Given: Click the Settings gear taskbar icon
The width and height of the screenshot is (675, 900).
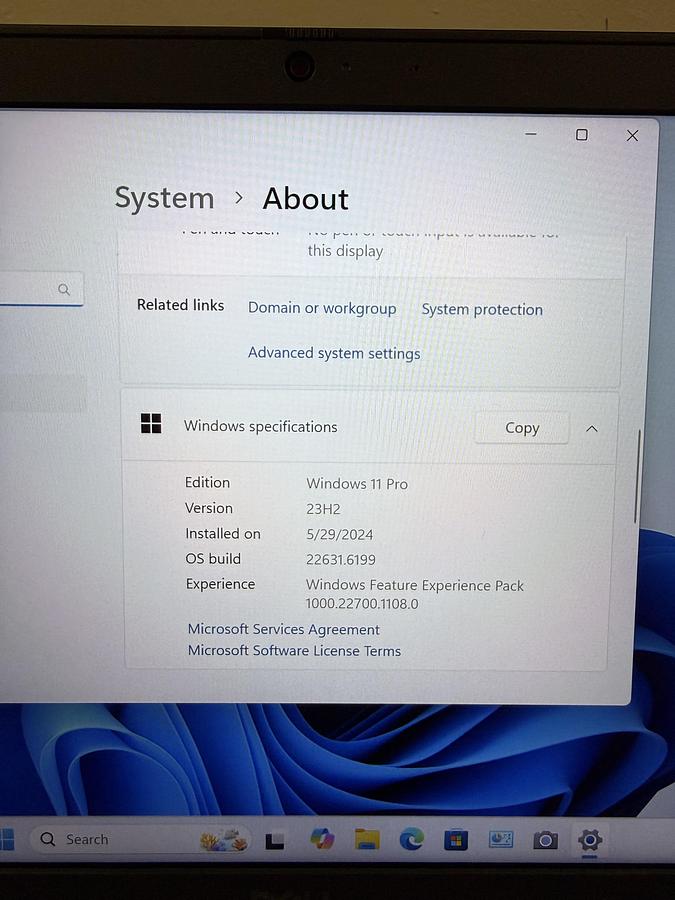Looking at the screenshot, I should coord(589,840).
